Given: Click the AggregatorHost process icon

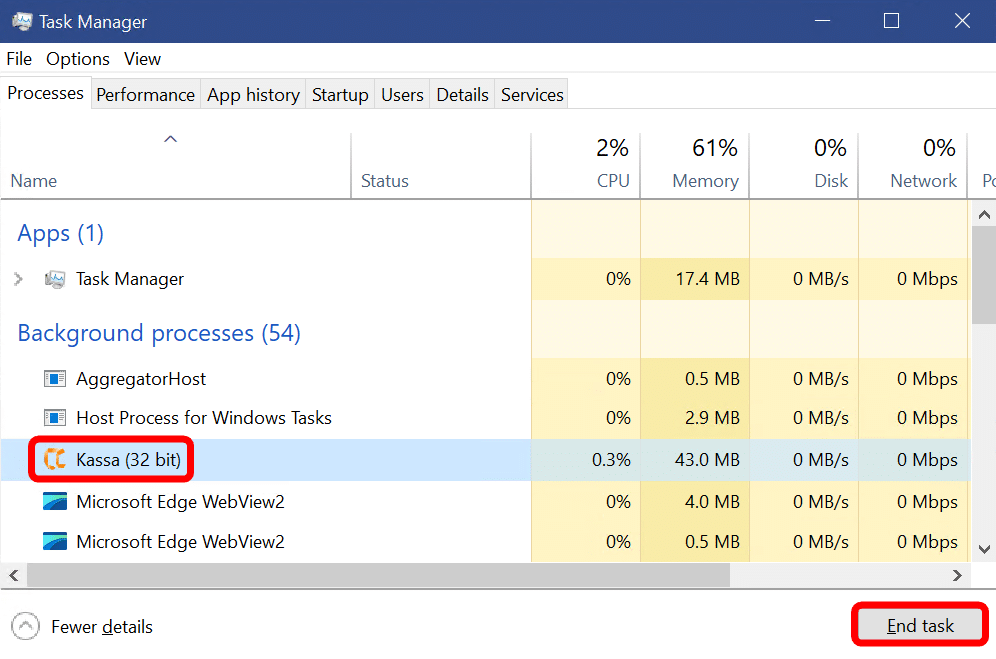Looking at the screenshot, I should [x=55, y=379].
